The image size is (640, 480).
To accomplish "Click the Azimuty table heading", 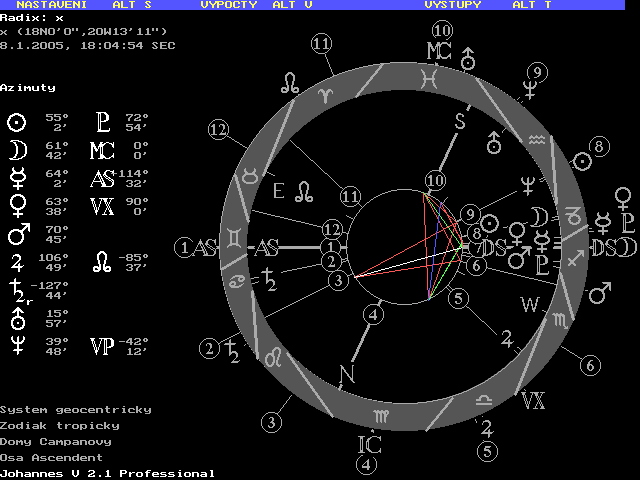I will (x=28, y=88).
